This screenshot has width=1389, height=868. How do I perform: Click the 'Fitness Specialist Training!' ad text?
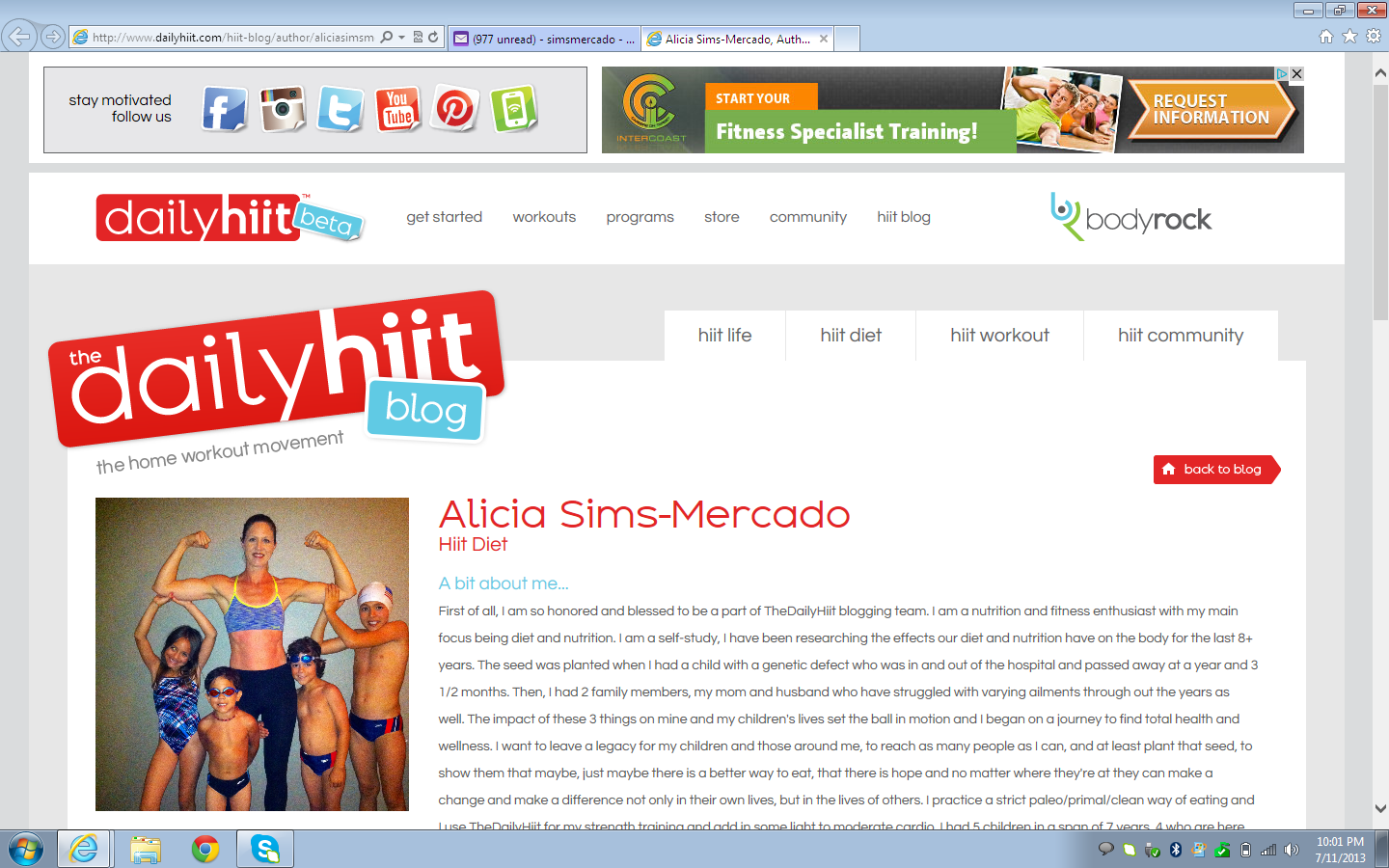847,131
